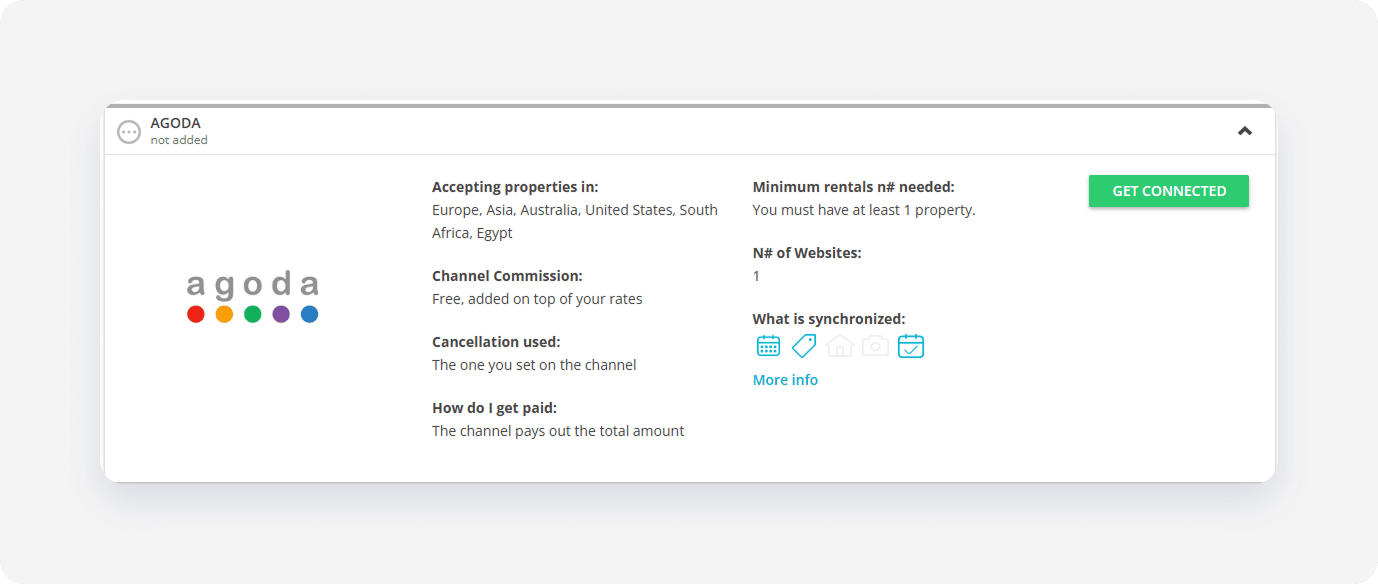Screen dimensions: 1378x584
Task: Click the green dot in Agoda logo
Action: click(253, 314)
